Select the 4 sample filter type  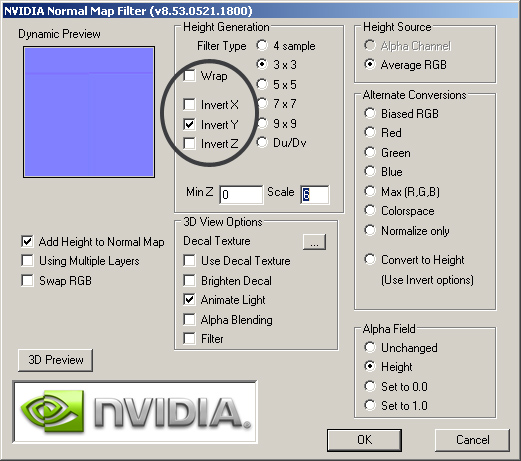point(262,45)
